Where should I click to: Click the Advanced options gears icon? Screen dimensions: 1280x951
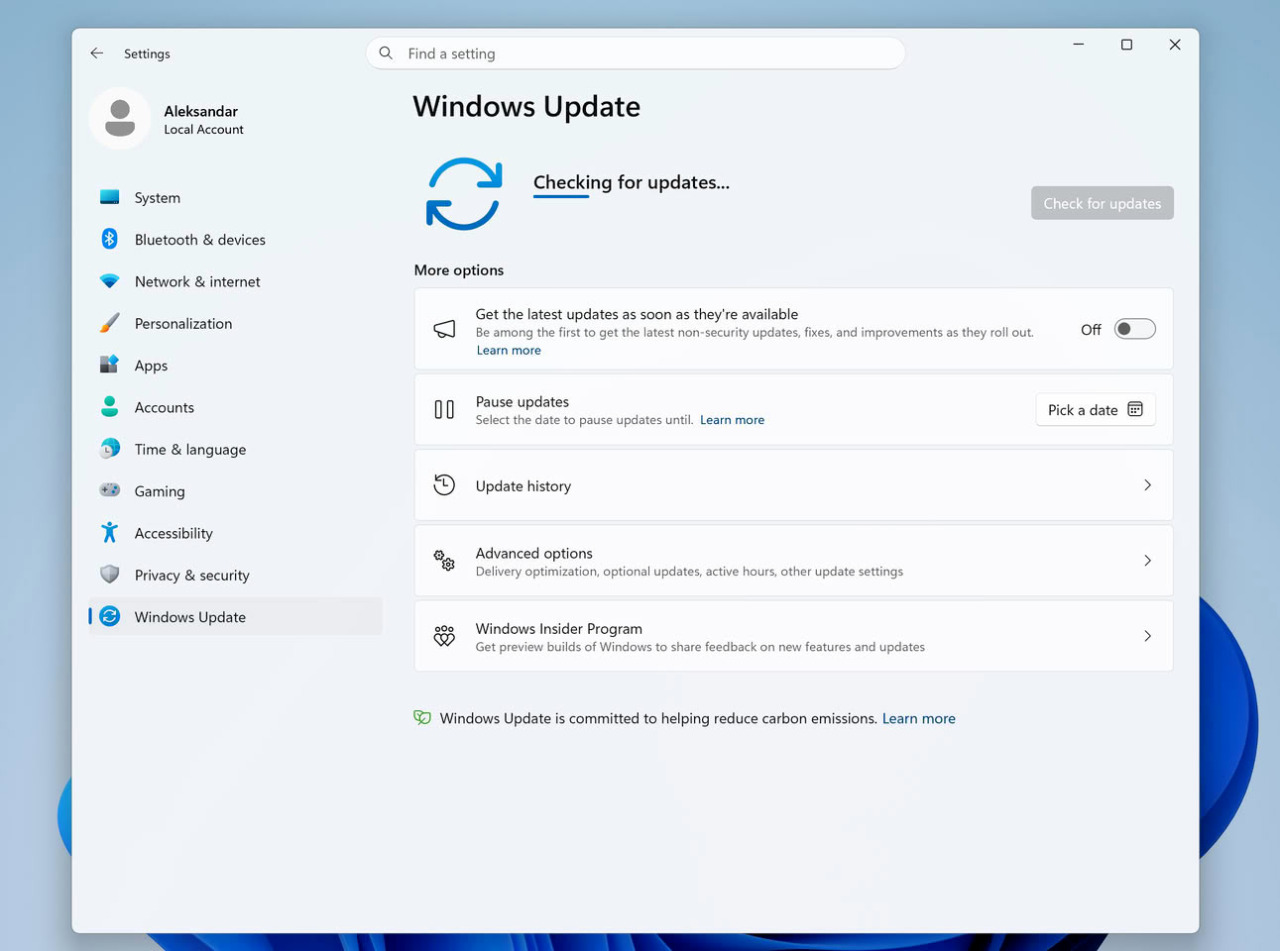coord(444,560)
